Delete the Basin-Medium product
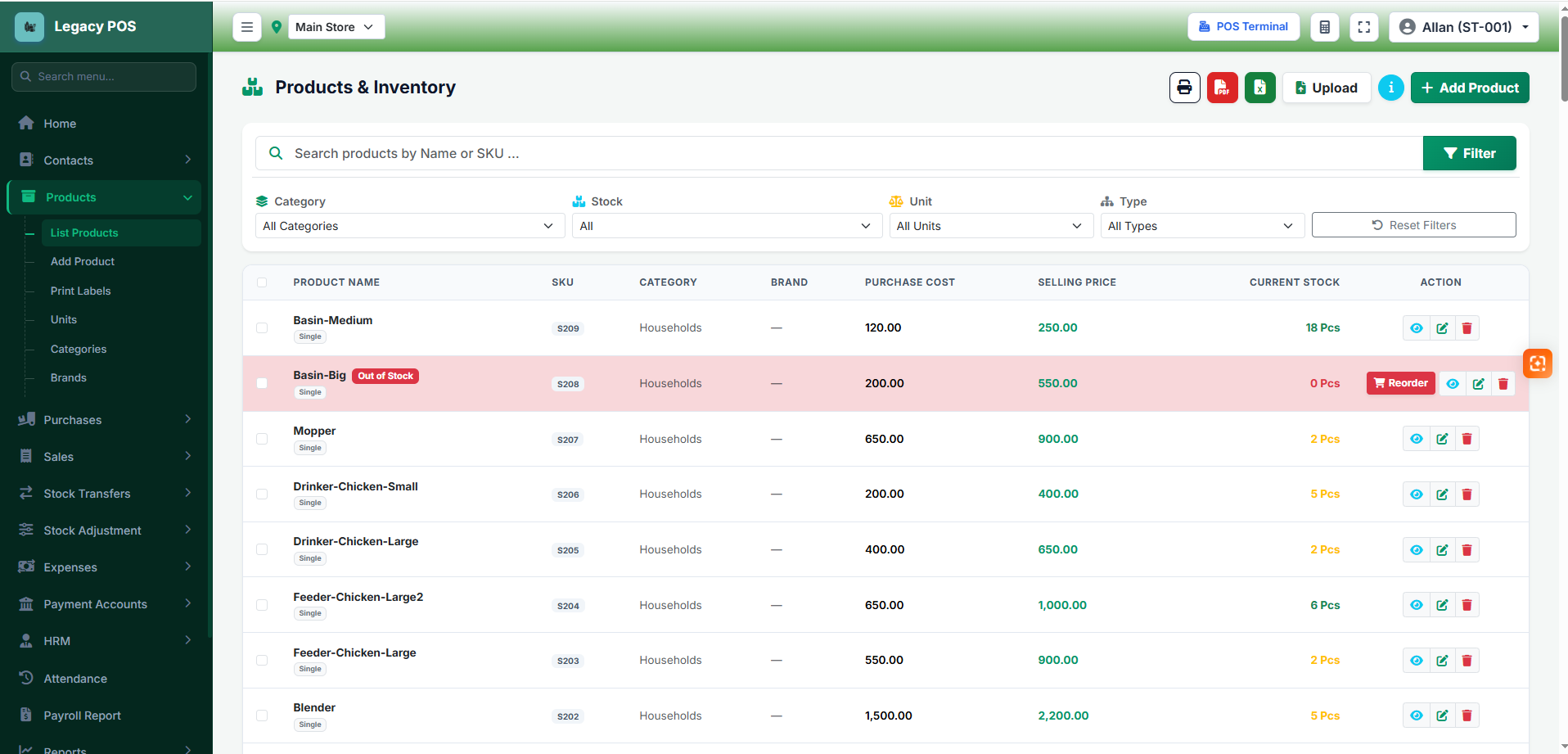 [1467, 328]
